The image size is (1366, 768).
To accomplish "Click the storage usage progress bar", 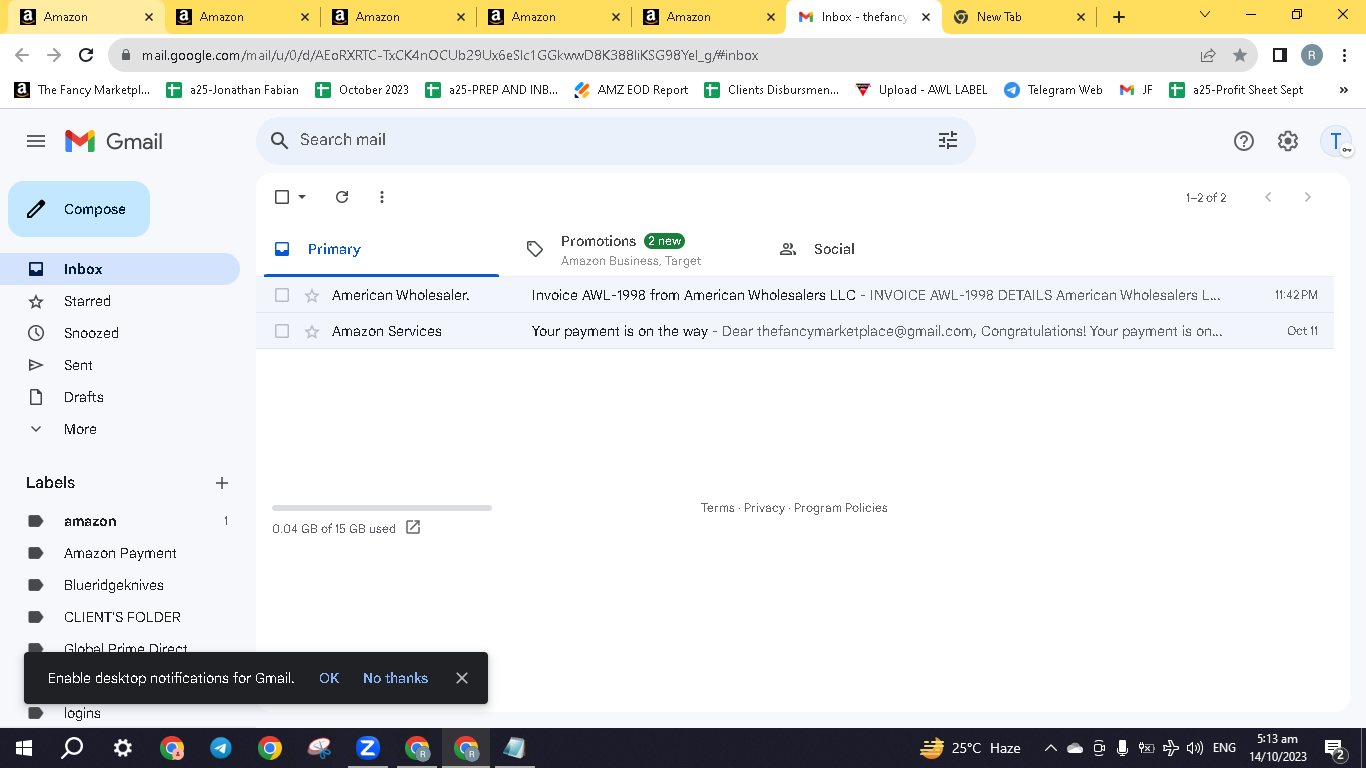I will point(382,508).
